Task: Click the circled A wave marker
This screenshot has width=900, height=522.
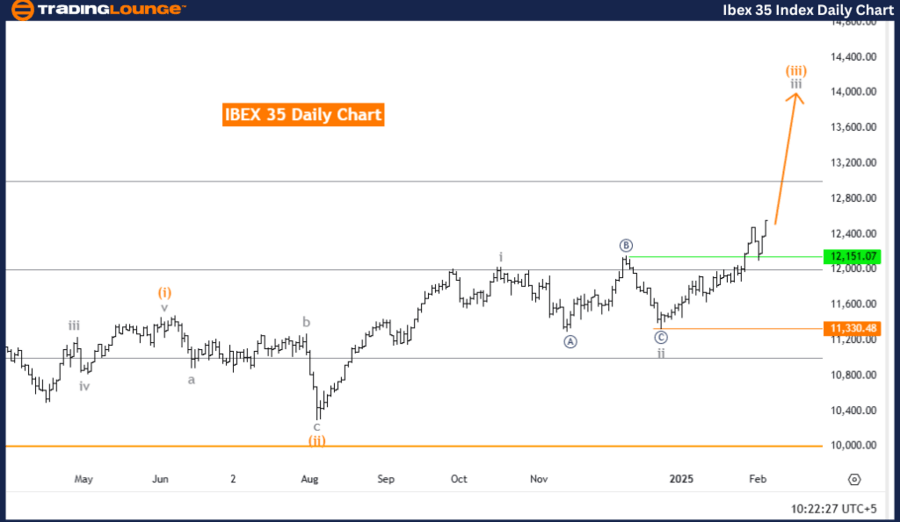Action: tap(570, 341)
